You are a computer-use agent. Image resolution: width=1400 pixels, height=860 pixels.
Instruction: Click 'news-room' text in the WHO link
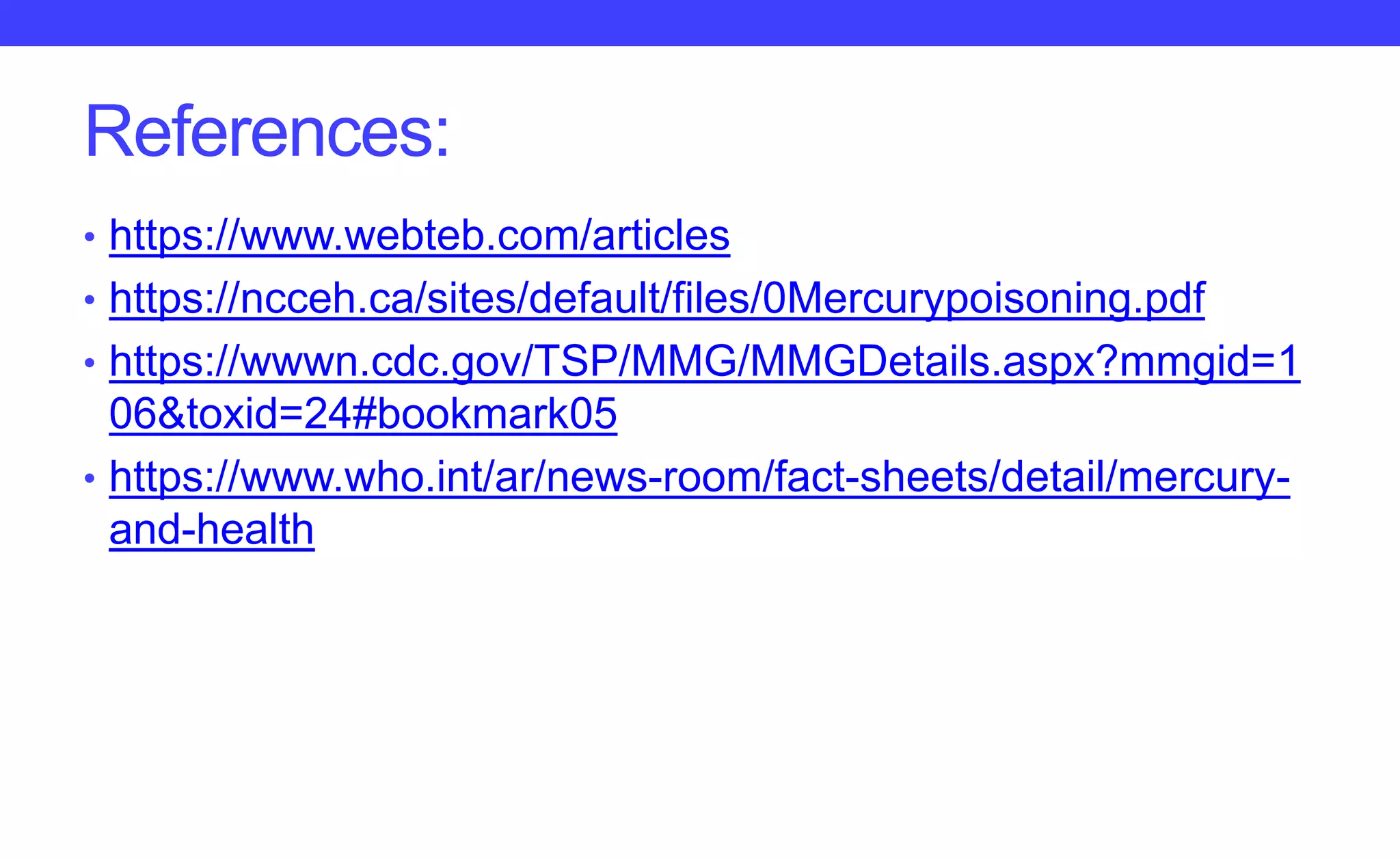coord(656,477)
